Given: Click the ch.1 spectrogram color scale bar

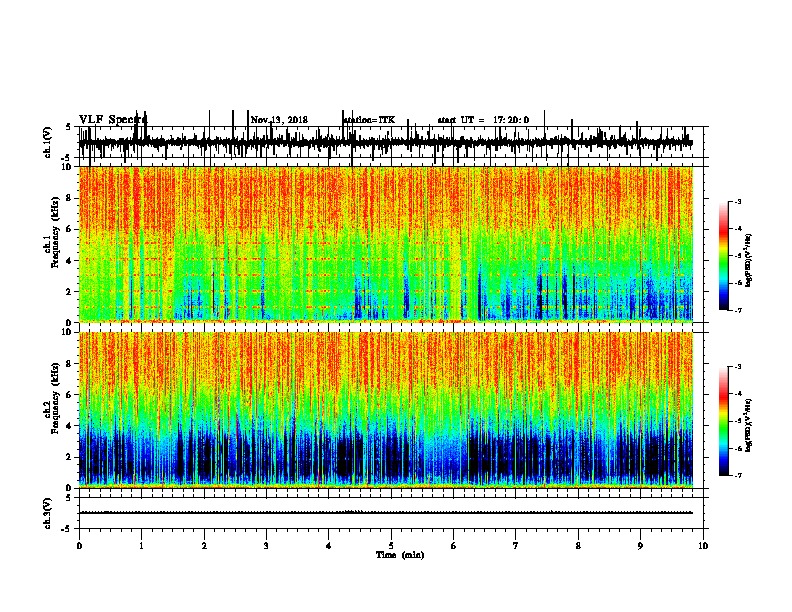Looking at the screenshot, I should coord(723,256).
